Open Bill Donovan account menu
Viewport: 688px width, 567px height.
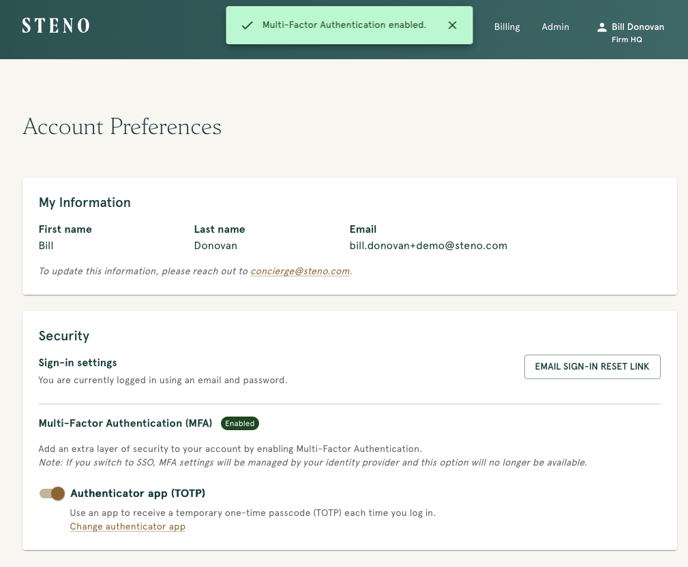[x=638, y=27]
